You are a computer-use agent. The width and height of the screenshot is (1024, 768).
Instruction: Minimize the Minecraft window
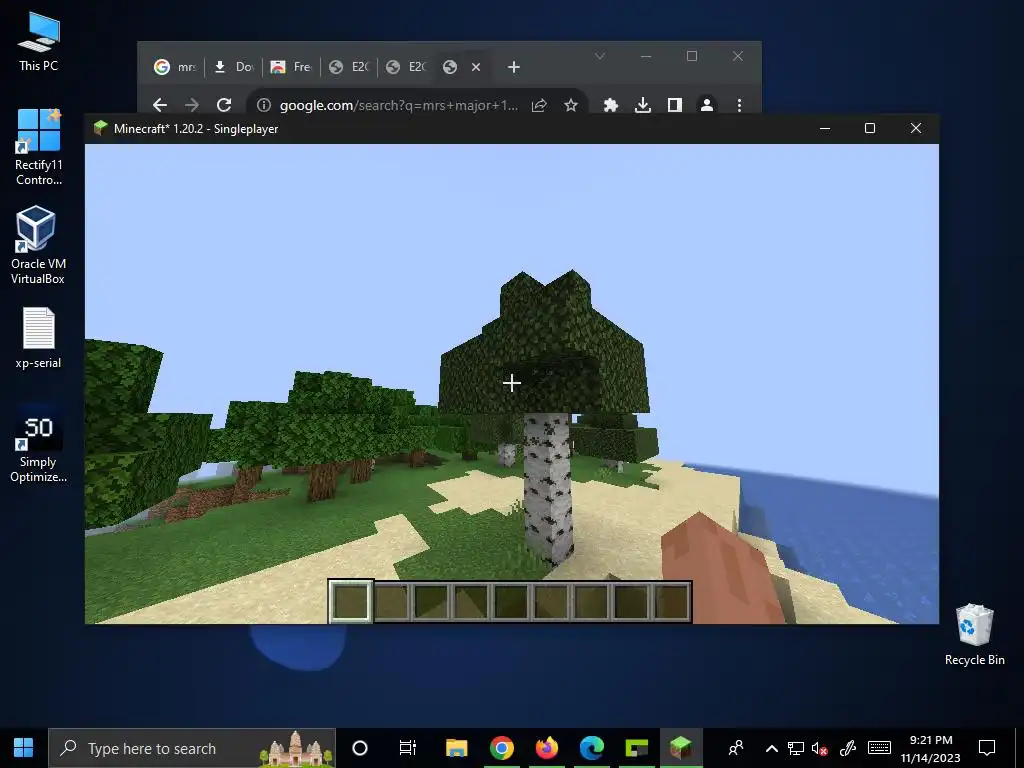[825, 128]
